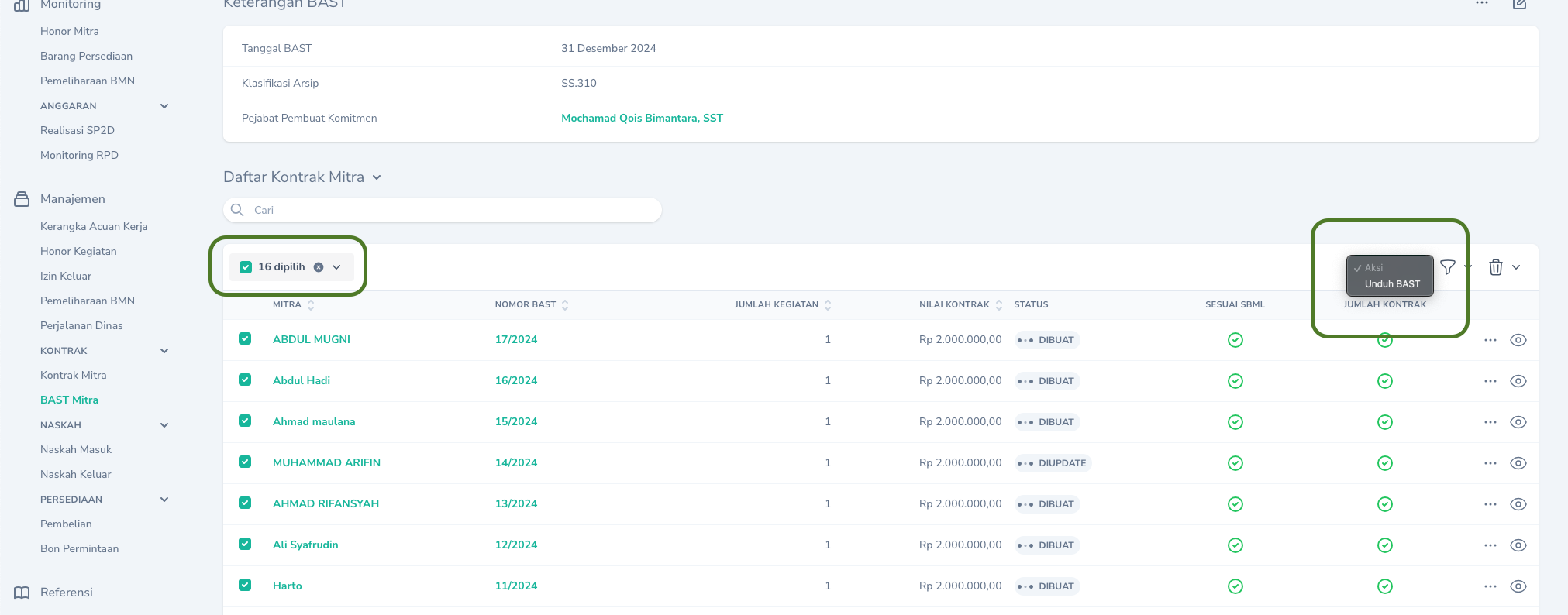Open Honor Mitra in sidebar

[x=70, y=32]
